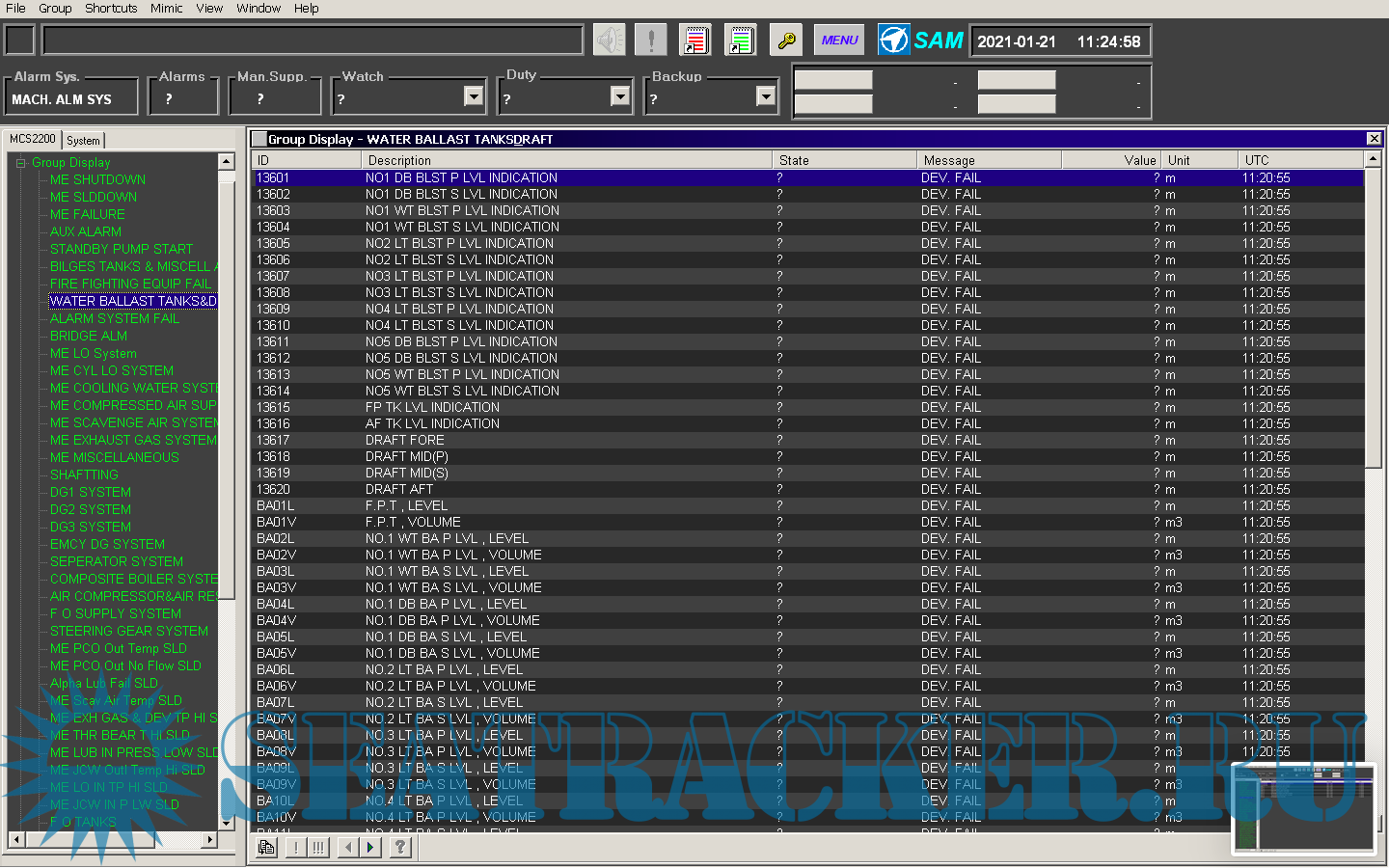
Task: Switch to the System tab
Action: [84, 141]
